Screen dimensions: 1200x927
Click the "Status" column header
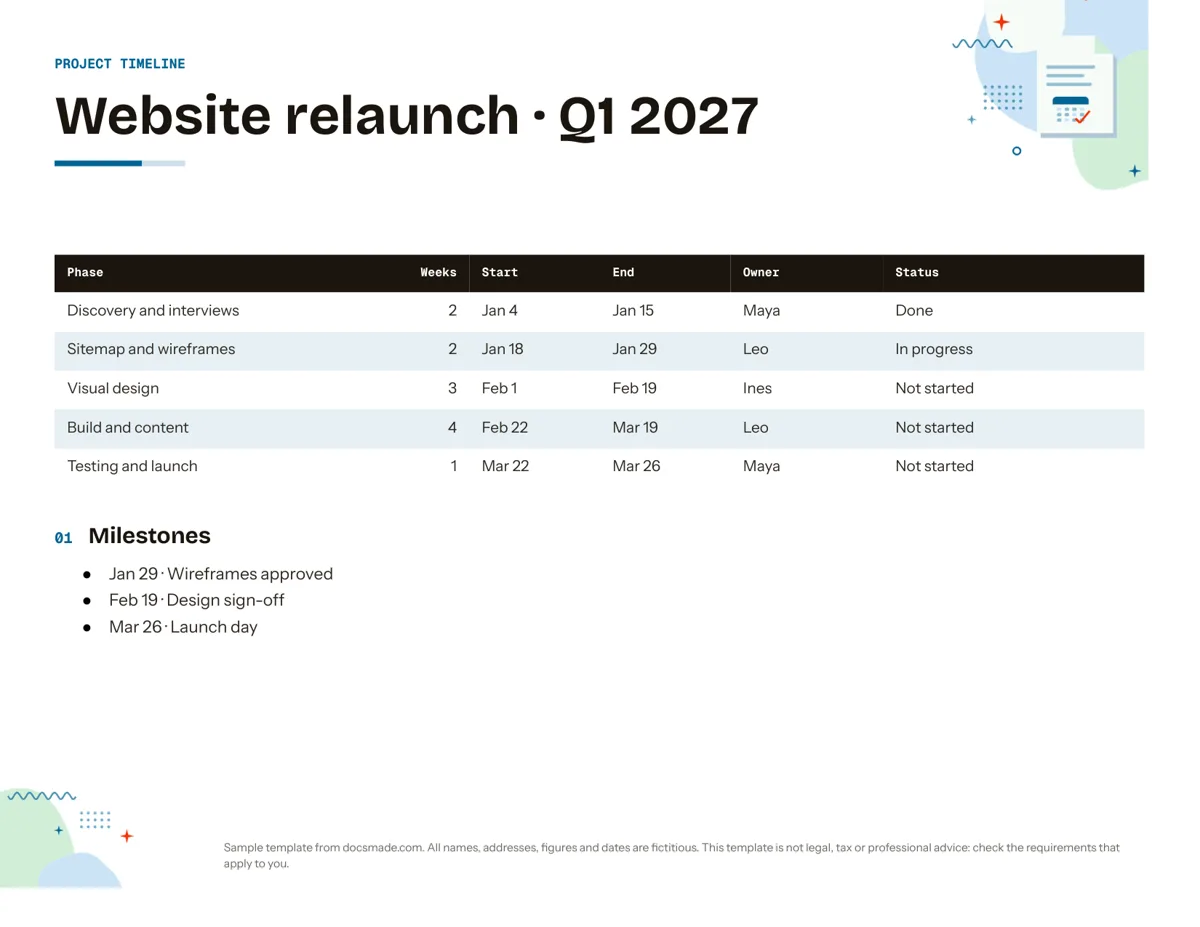click(917, 272)
